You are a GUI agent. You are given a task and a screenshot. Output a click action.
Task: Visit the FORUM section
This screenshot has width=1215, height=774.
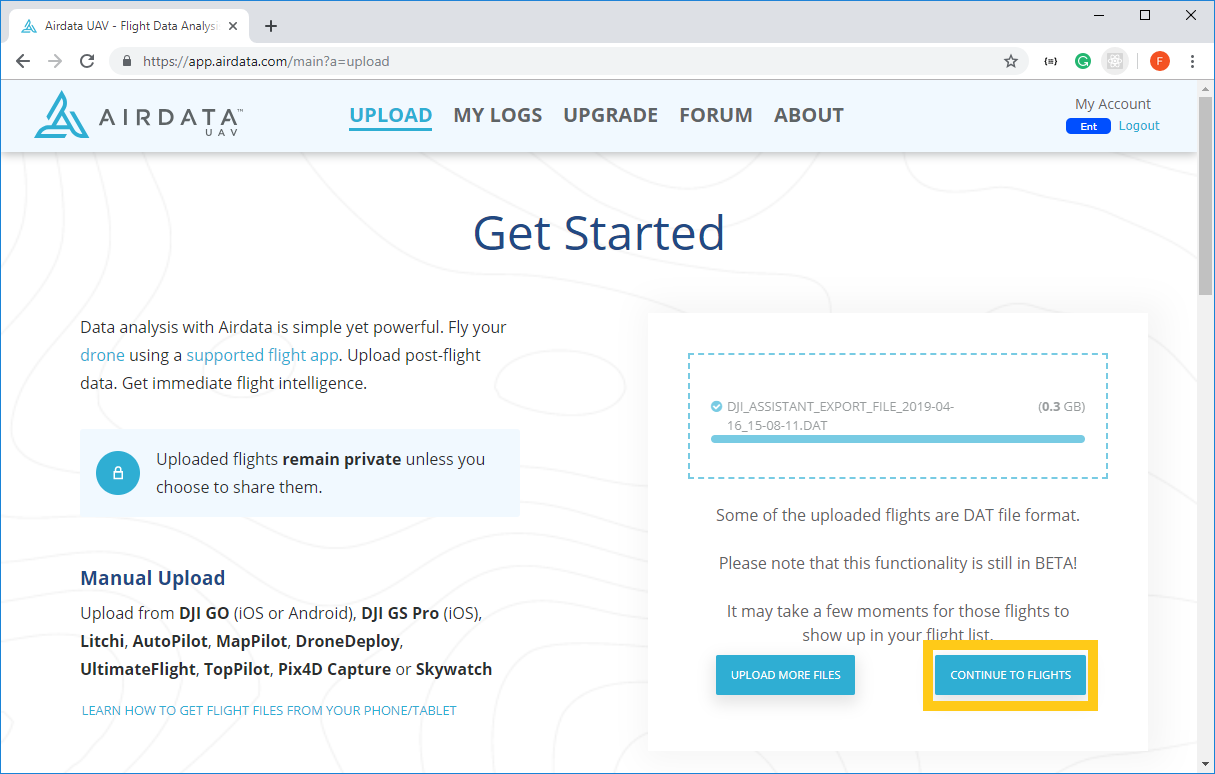tap(716, 115)
